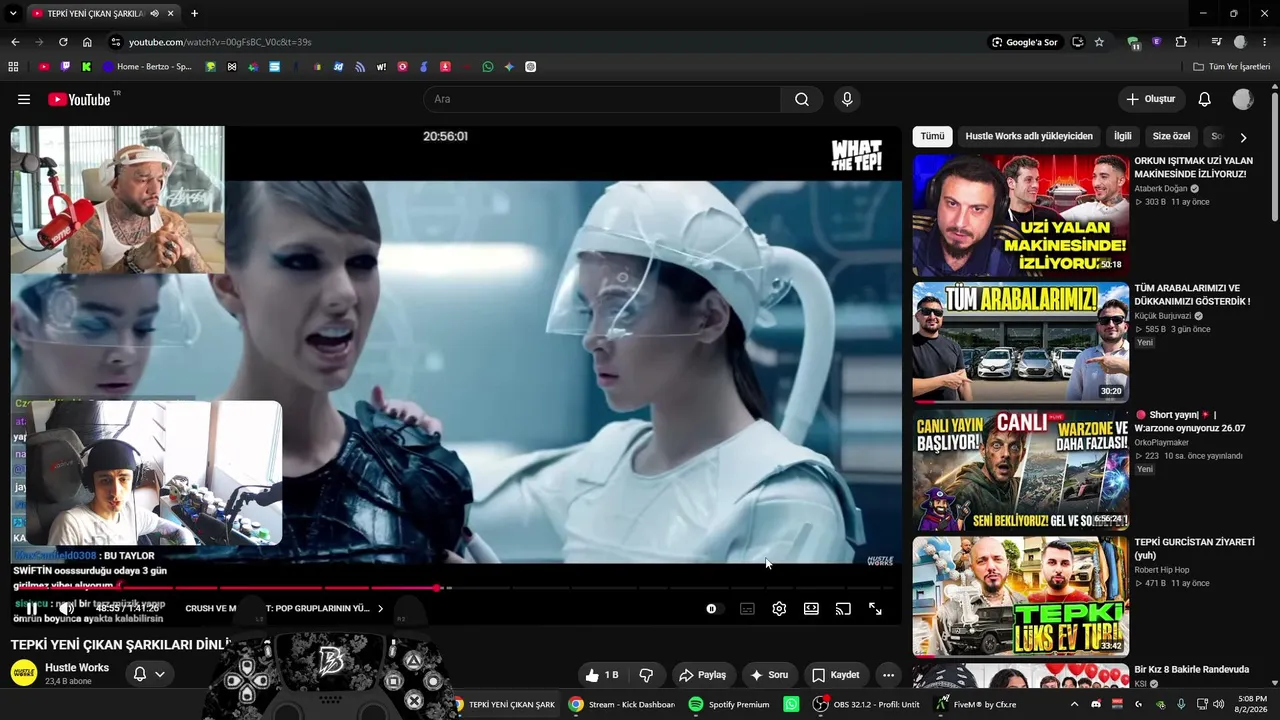Image resolution: width=1280 pixels, height=720 pixels.
Task: Go to the YouTube home logo
Action: pyautogui.click(x=79, y=99)
